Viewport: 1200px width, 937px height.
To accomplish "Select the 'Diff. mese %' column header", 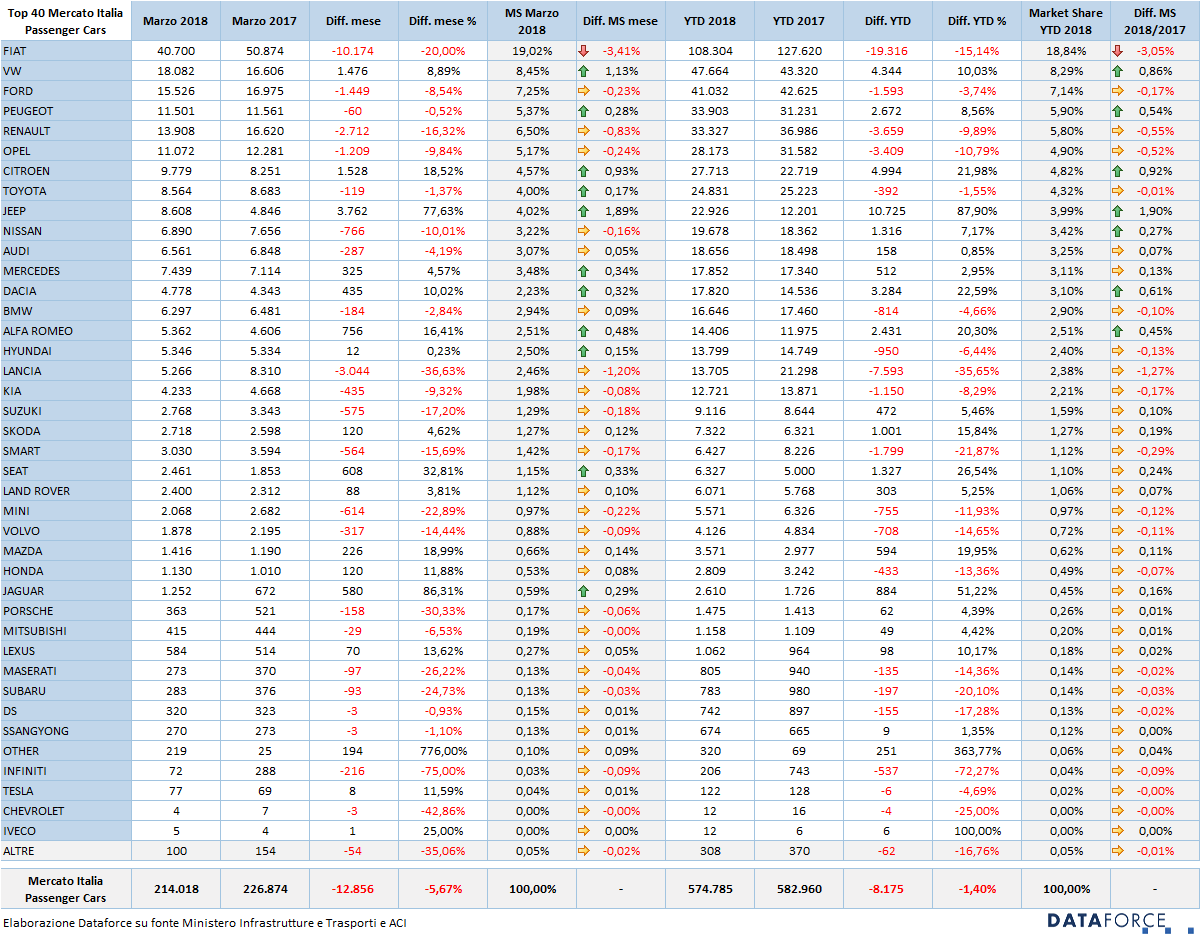I will [x=443, y=21].
